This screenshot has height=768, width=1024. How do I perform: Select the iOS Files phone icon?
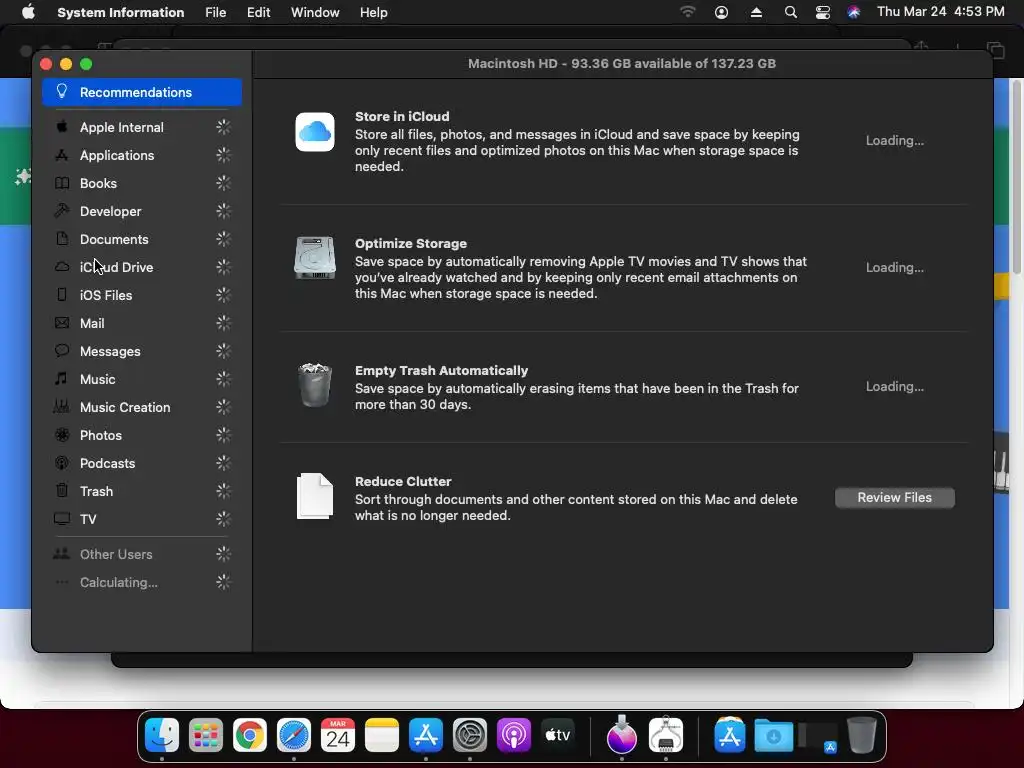coord(62,295)
